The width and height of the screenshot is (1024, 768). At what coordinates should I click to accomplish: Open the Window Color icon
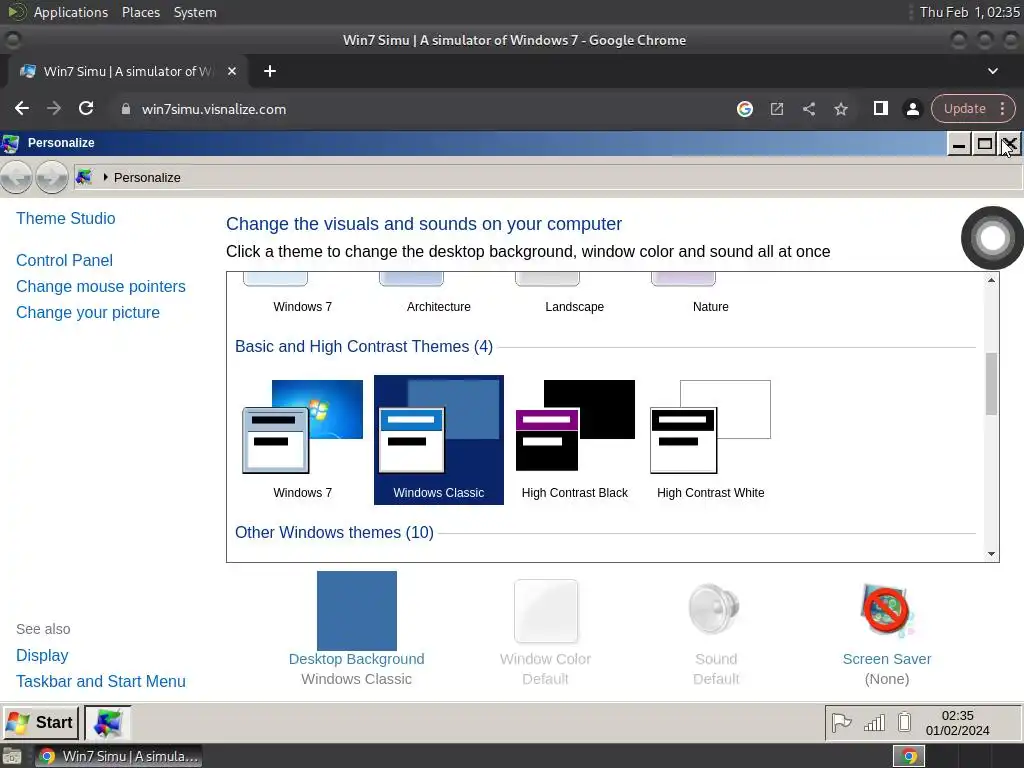coord(546,611)
